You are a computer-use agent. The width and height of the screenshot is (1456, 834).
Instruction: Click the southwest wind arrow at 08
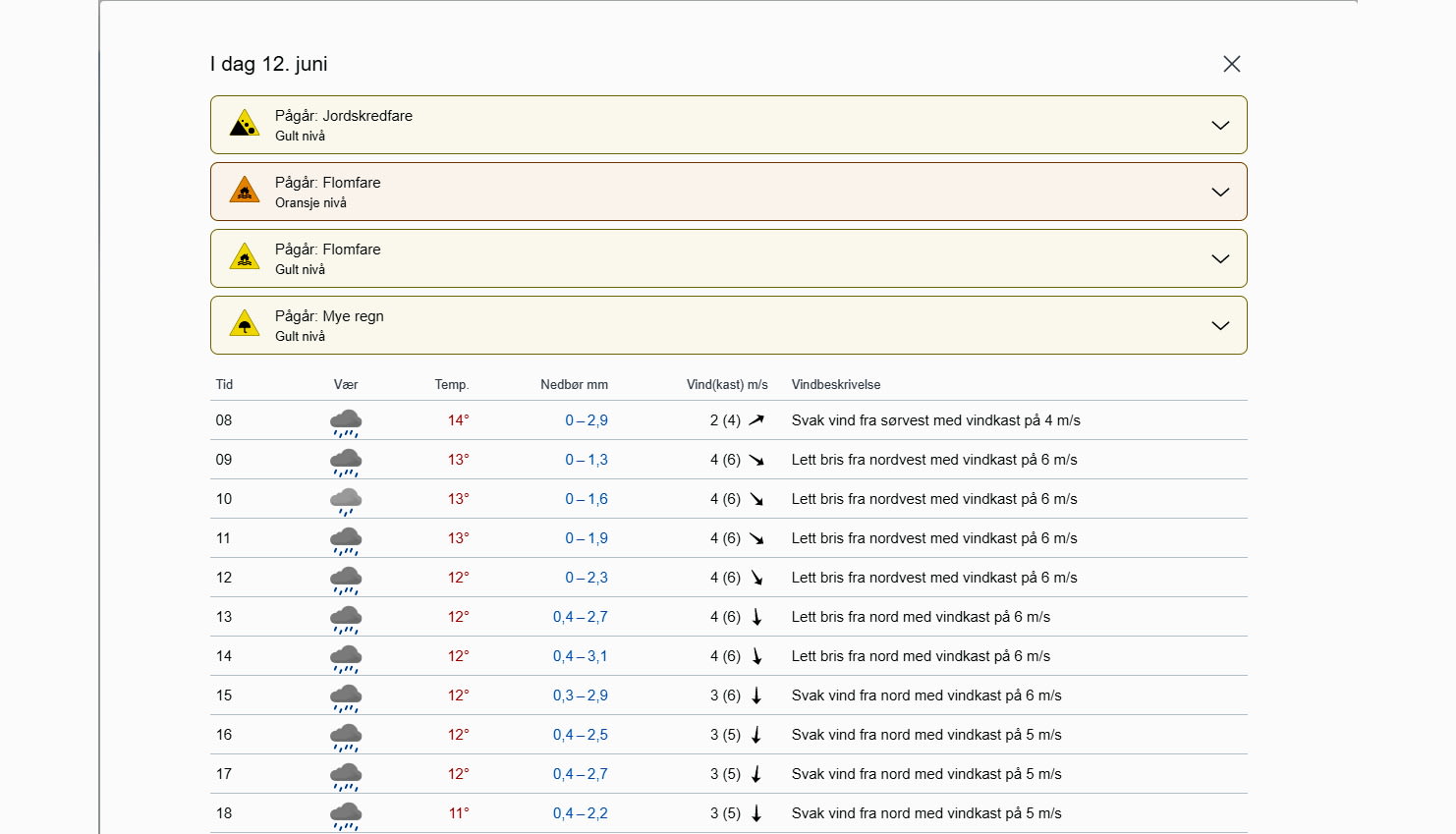[x=756, y=420]
